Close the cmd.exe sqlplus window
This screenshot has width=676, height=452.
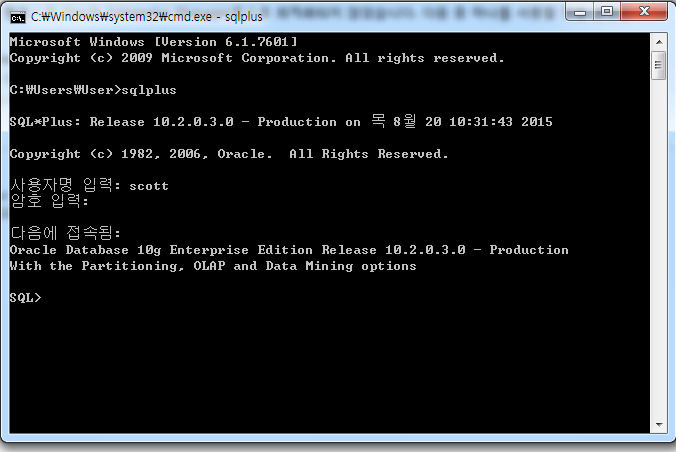coord(644,12)
